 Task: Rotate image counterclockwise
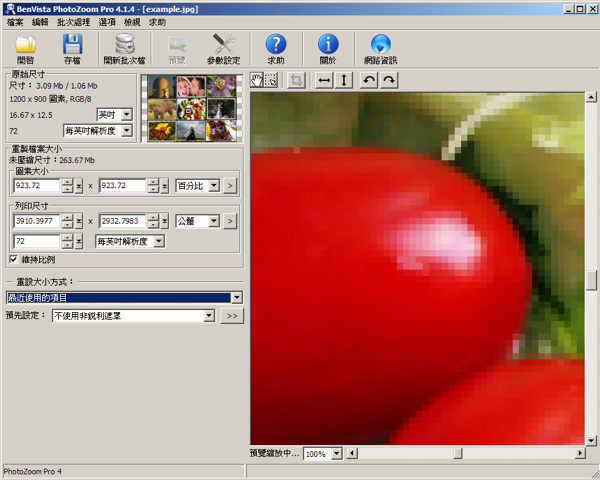(x=369, y=80)
